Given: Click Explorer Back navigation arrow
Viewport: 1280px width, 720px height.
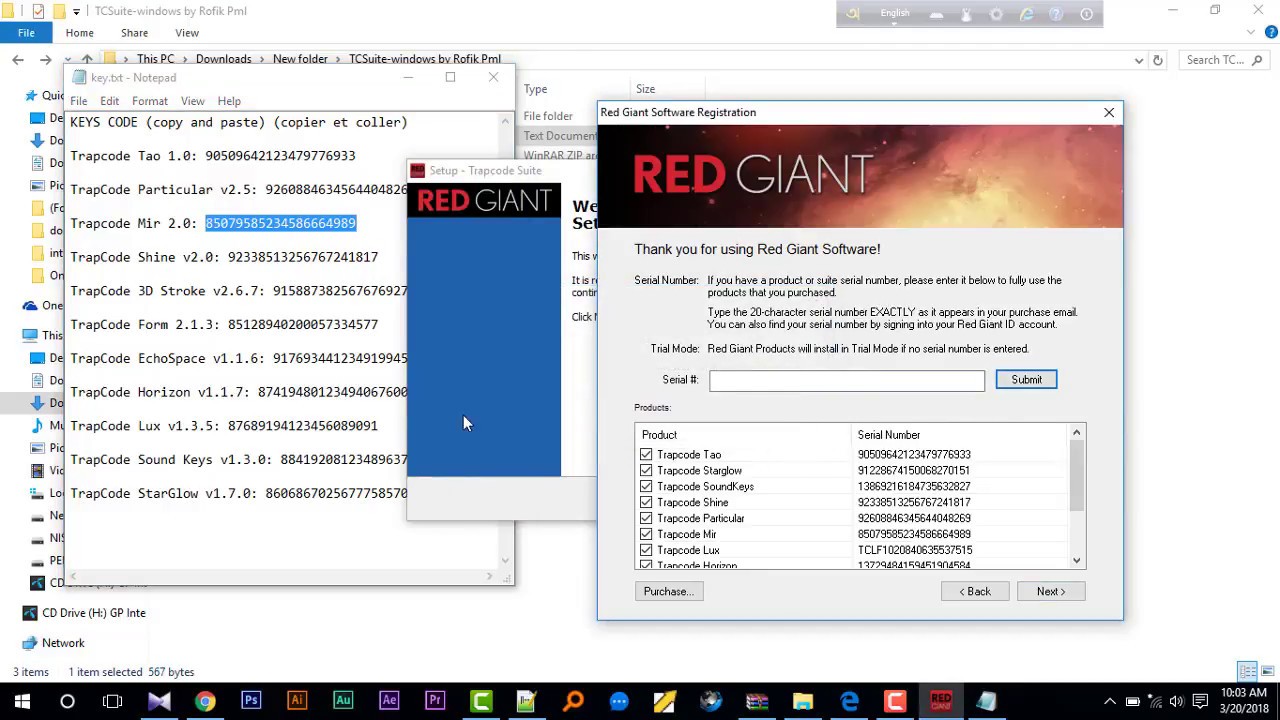Looking at the screenshot, I should pyautogui.click(x=18, y=60).
